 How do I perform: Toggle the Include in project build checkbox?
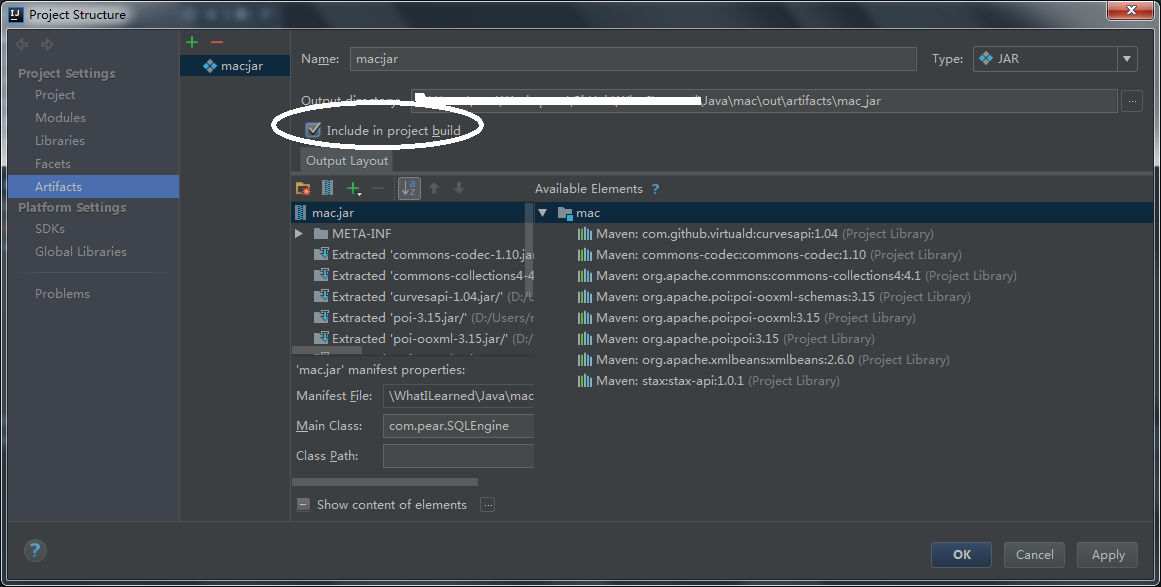[314, 130]
